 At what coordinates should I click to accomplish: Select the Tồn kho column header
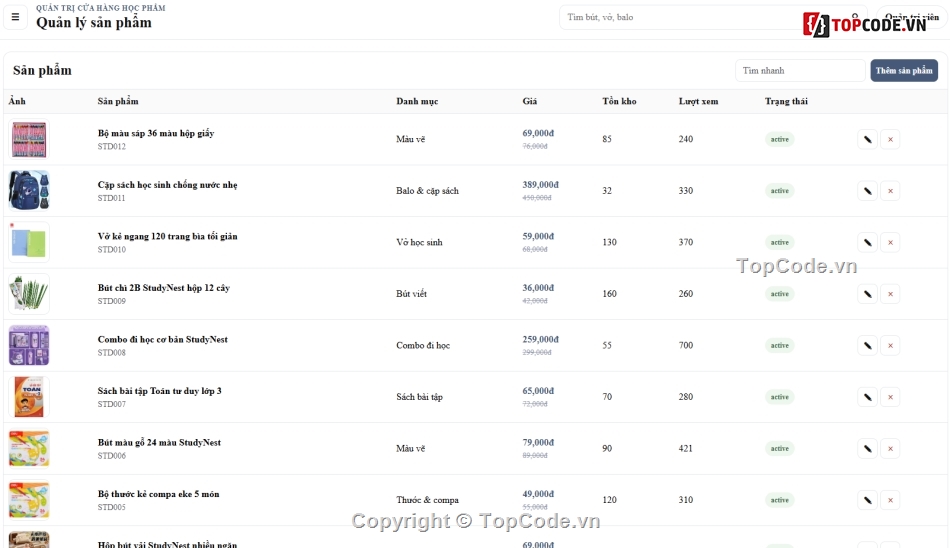tap(619, 101)
